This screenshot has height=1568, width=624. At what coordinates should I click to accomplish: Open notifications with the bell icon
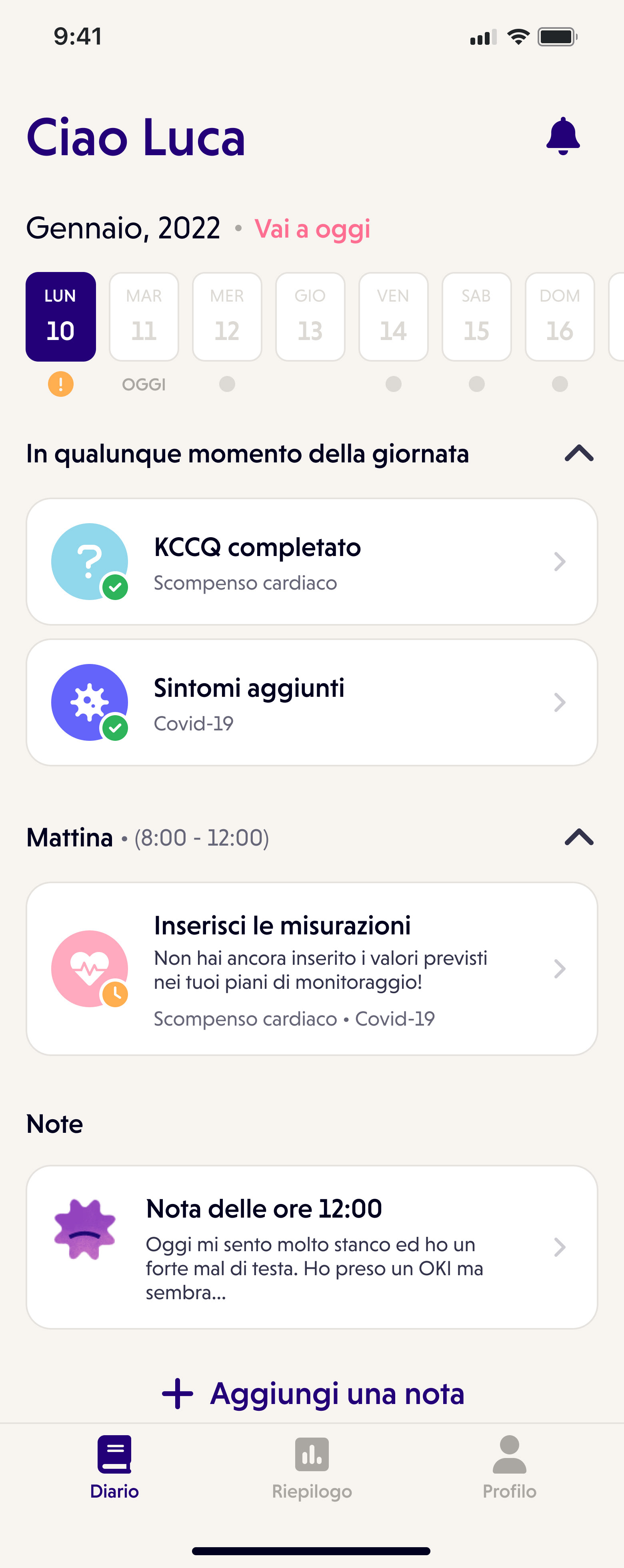(563, 136)
